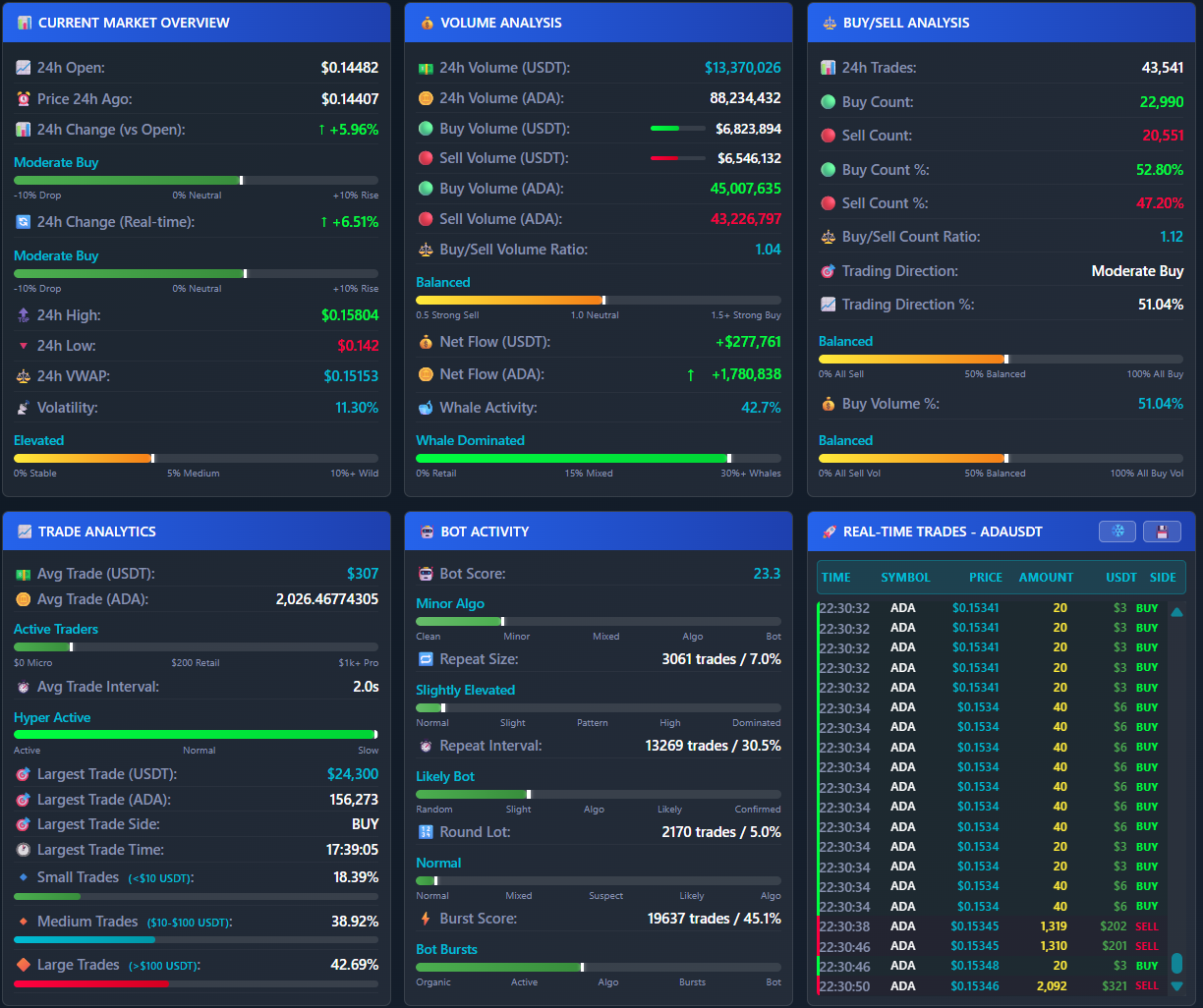Click the Active Traders gauge bar
Viewport: 1203px width, 1008px height.
(196, 646)
